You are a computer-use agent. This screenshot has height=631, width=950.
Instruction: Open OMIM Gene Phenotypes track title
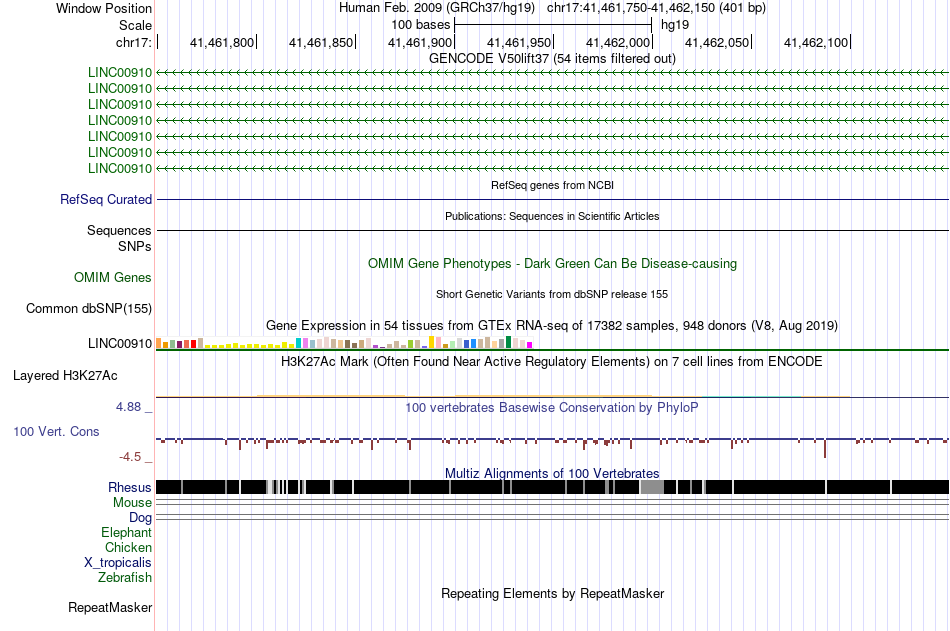[x=552, y=264]
